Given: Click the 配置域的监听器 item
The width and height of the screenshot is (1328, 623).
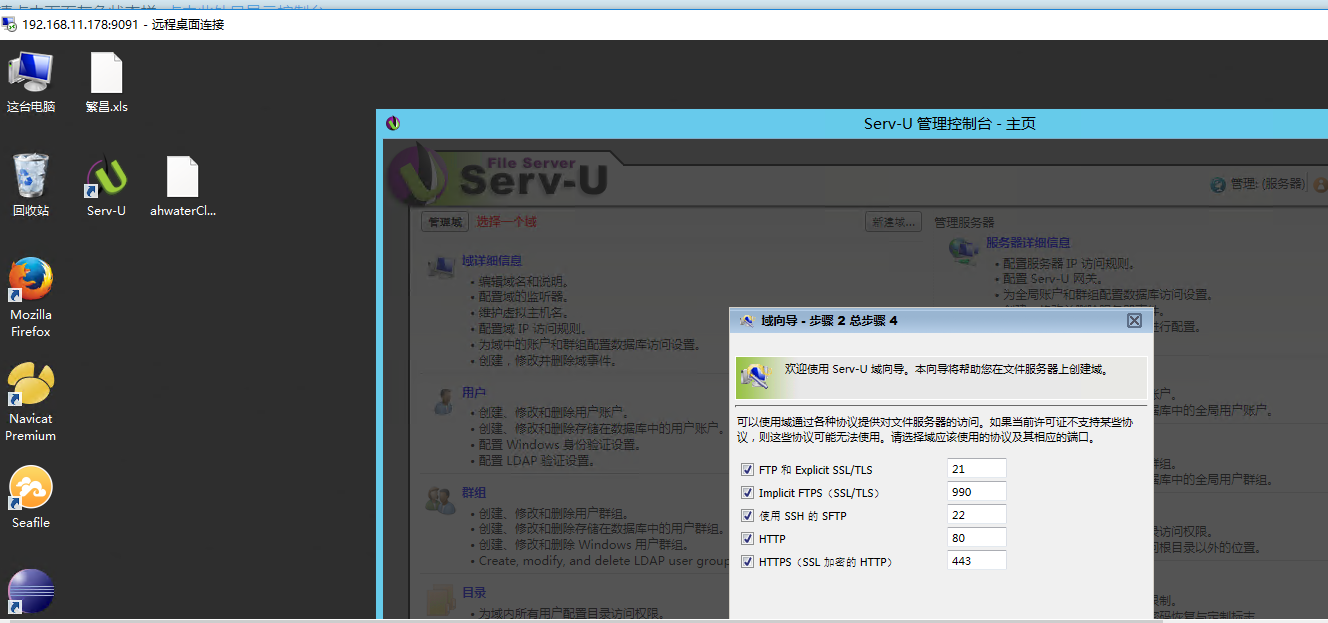Looking at the screenshot, I should (x=523, y=297).
